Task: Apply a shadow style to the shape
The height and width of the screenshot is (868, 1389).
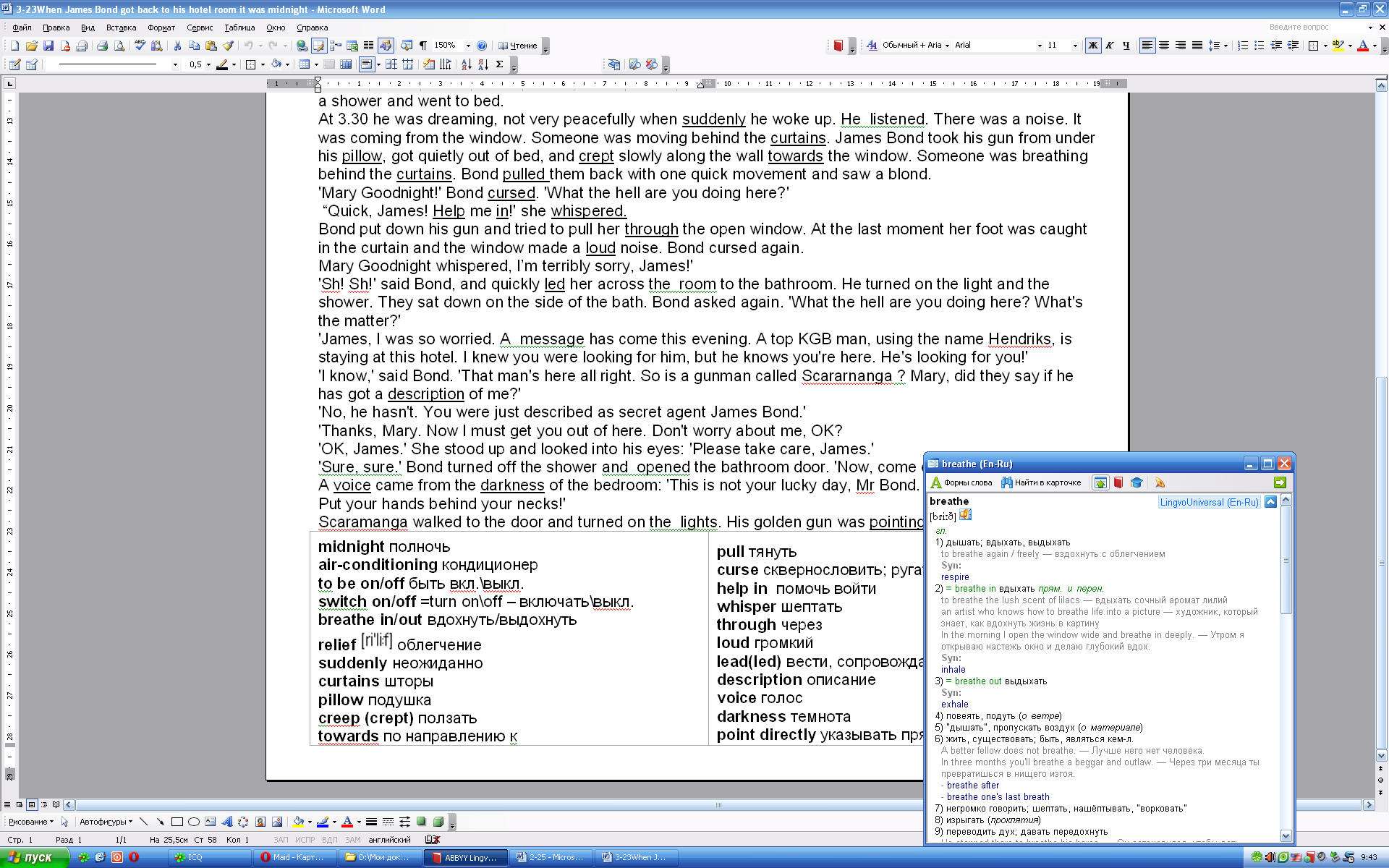Action: click(422, 822)
